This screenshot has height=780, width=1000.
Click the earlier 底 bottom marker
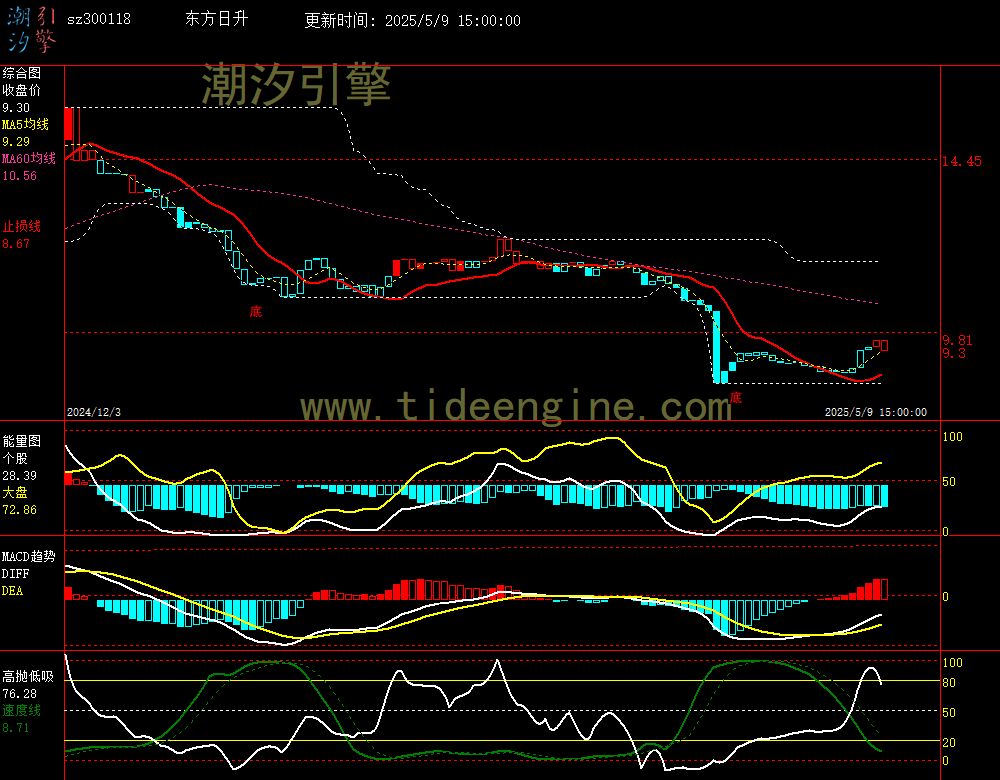(256, 311)
